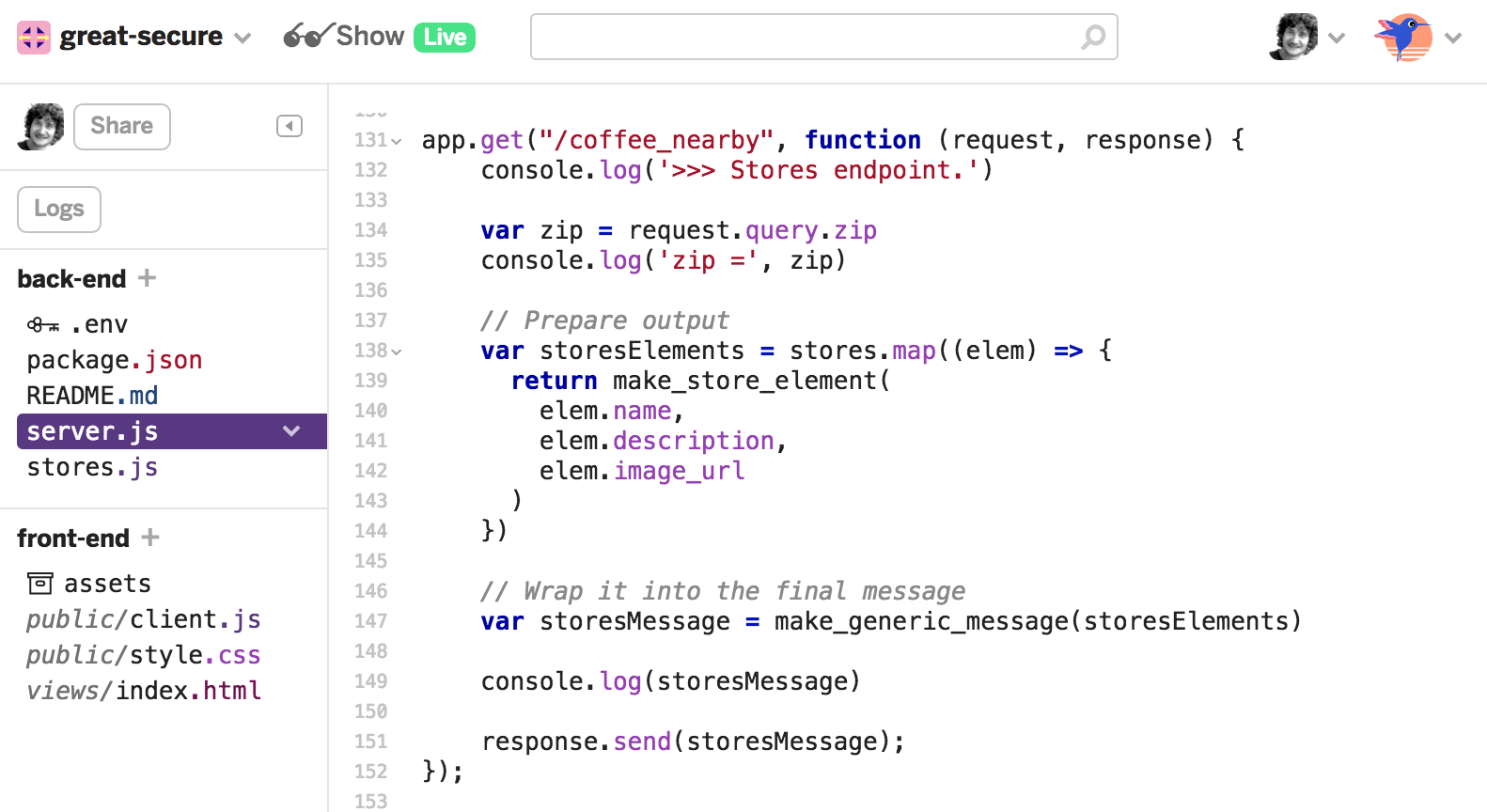Click the sunglasses Show icon
This screenshot has height=812, width=1487.
point(308,36)
